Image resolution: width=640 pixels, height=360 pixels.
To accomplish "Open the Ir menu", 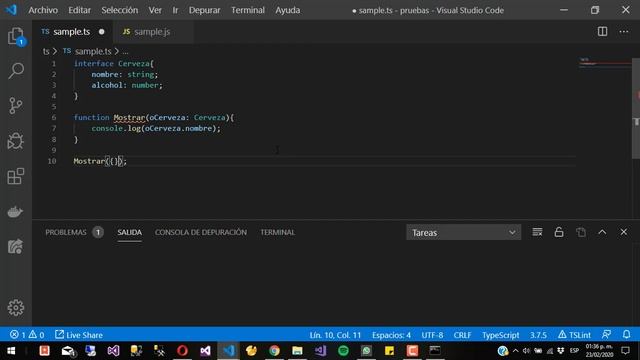I will point(175,10).
